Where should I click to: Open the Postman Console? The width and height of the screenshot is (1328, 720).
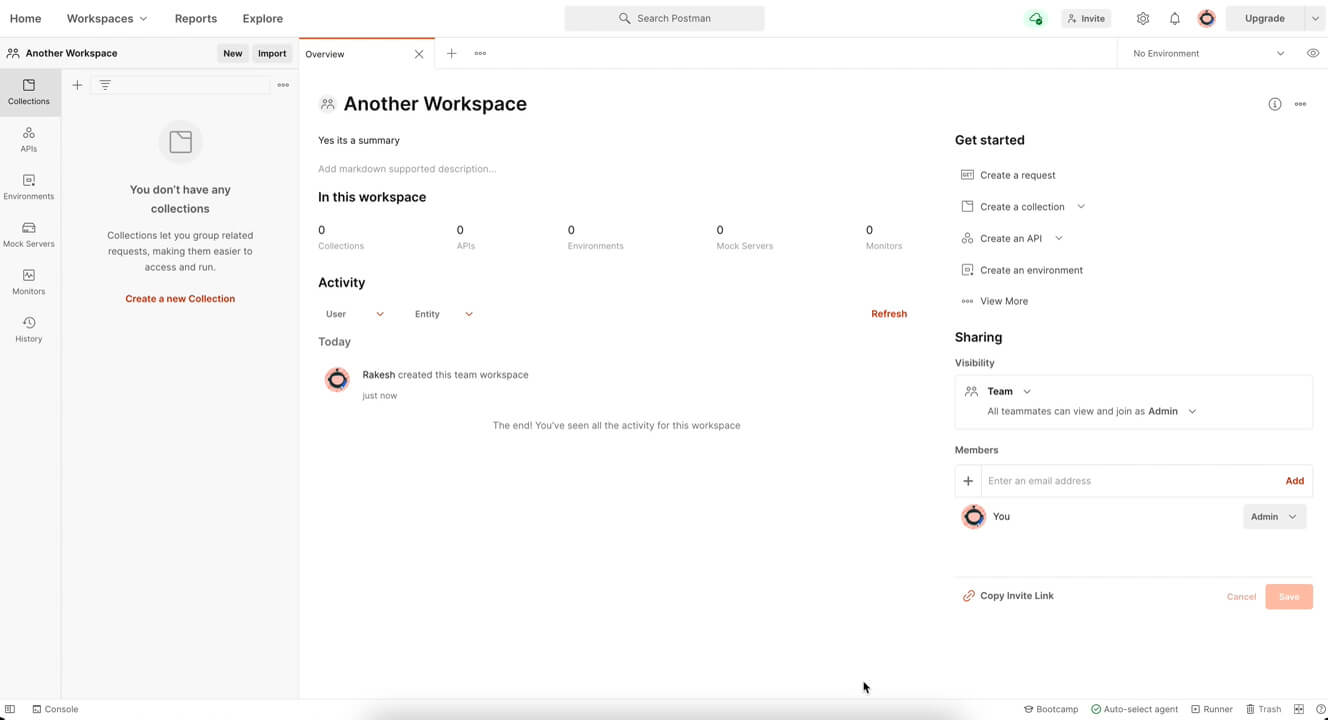[x=55, y=708]
